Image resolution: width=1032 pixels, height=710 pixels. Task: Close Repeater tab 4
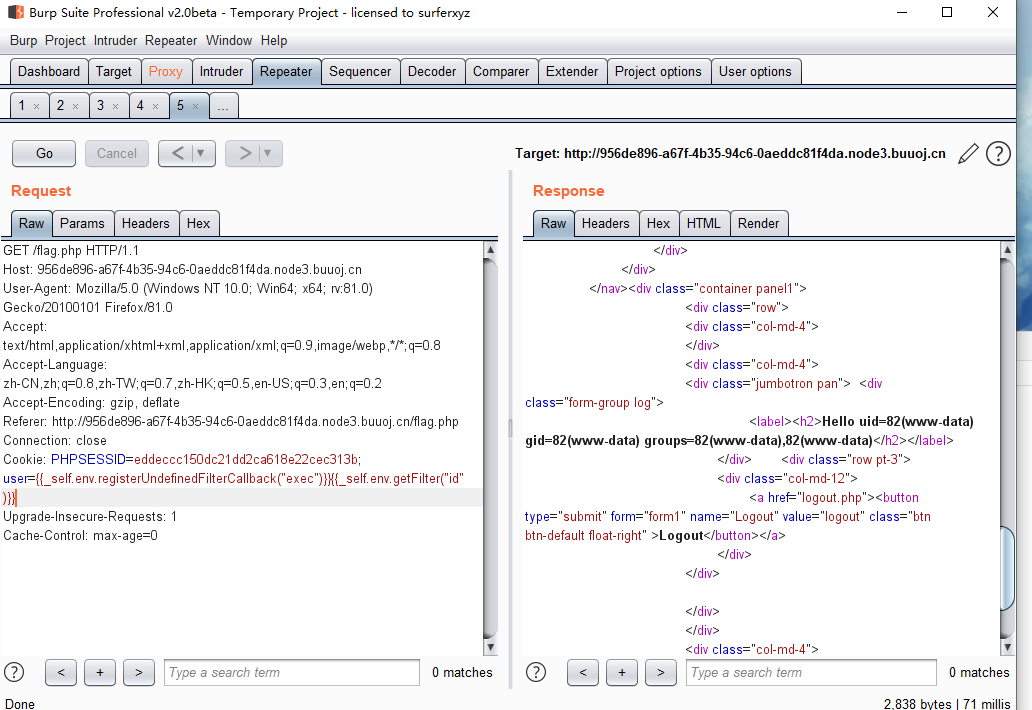pos(155,107)
